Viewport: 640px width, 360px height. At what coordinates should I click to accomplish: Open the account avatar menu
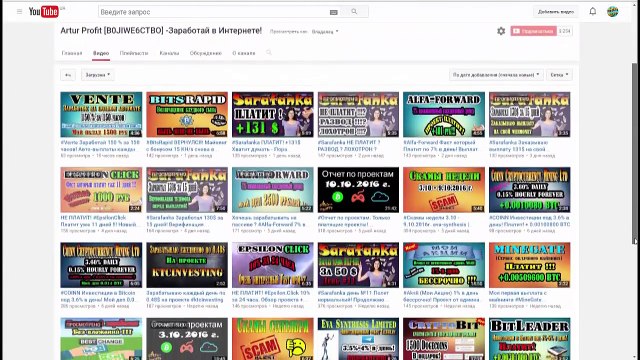[612, 11]
